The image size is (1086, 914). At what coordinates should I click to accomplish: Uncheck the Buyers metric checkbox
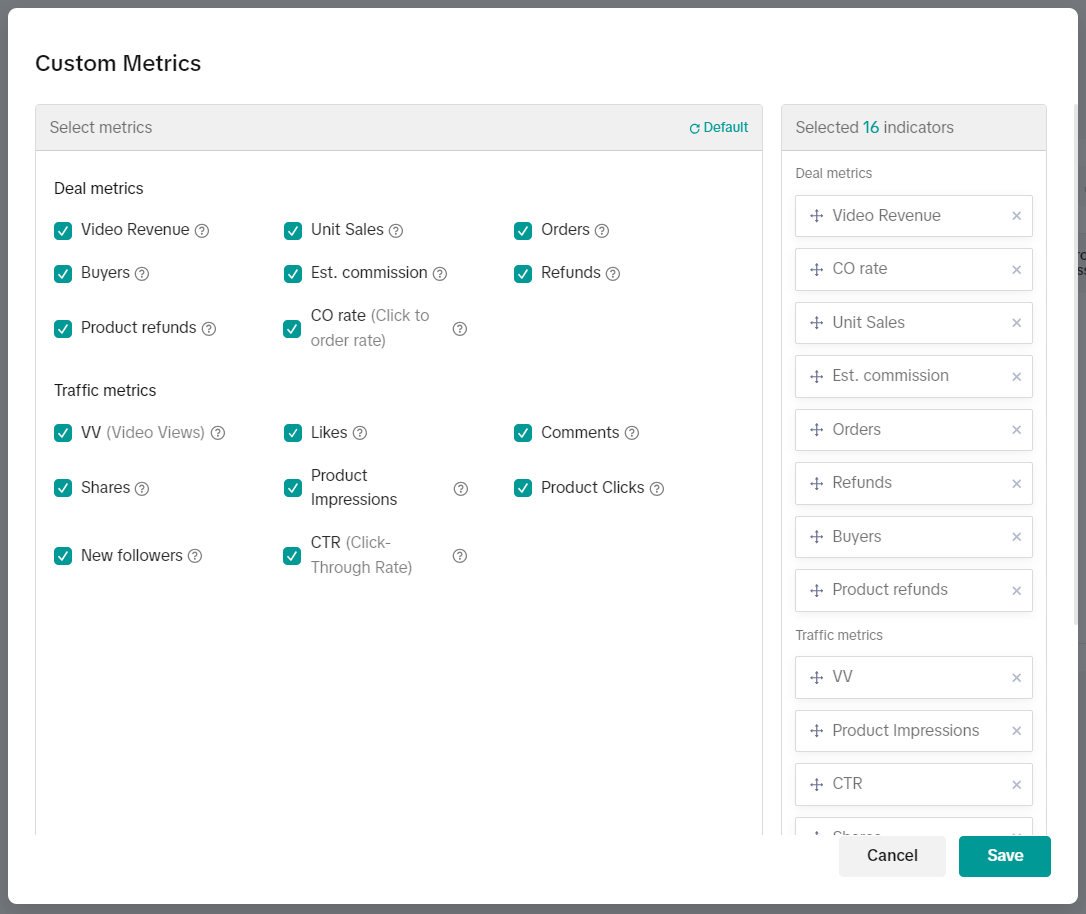[63, 274]
